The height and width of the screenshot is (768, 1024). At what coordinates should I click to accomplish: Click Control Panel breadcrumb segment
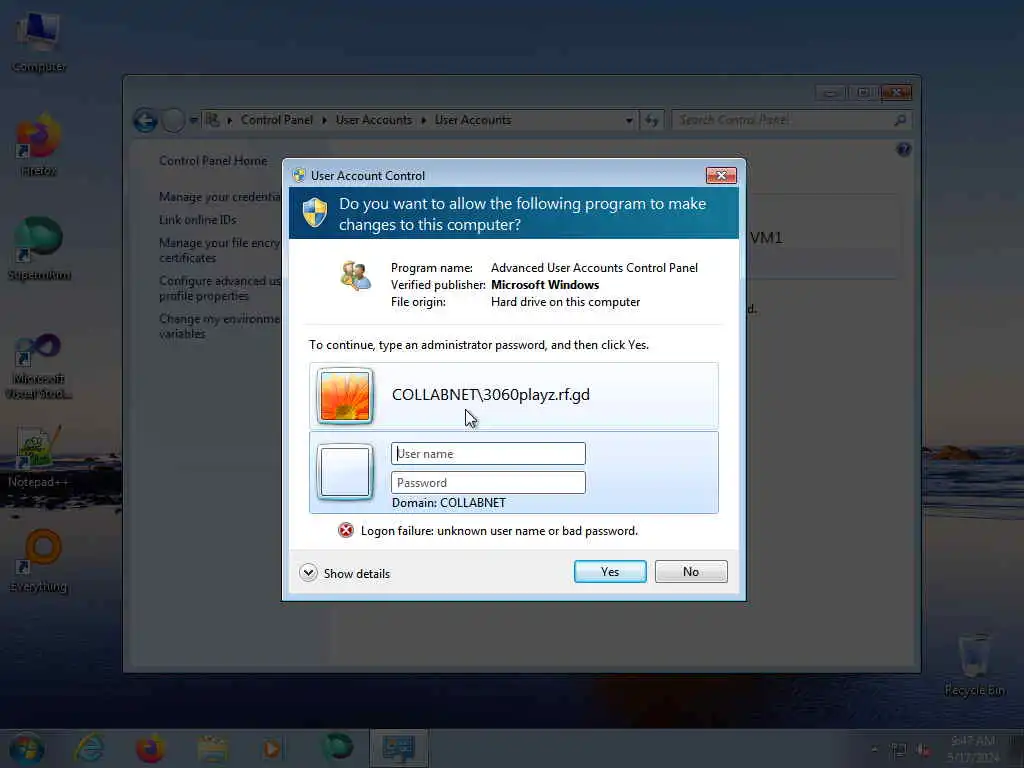point(276,120)
